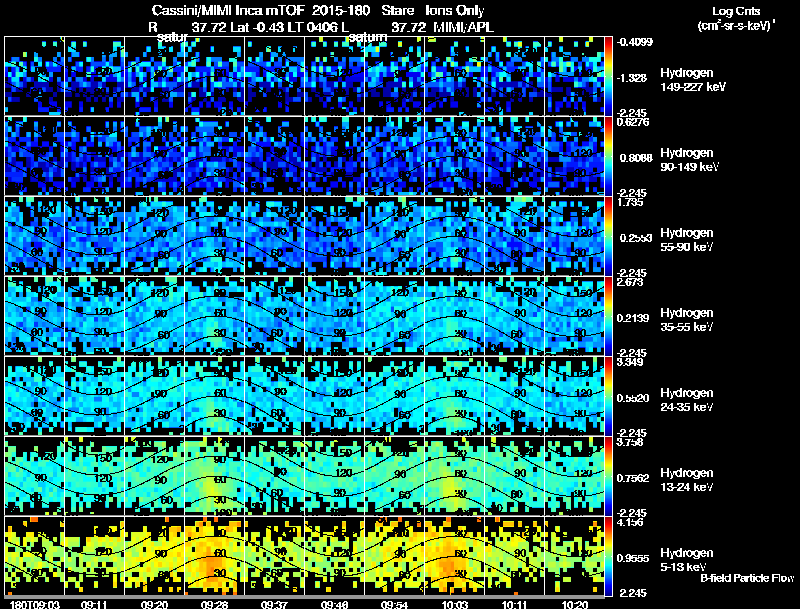
Task: Click the '09:54' time axis label
Action: click(x=395, y=605)
